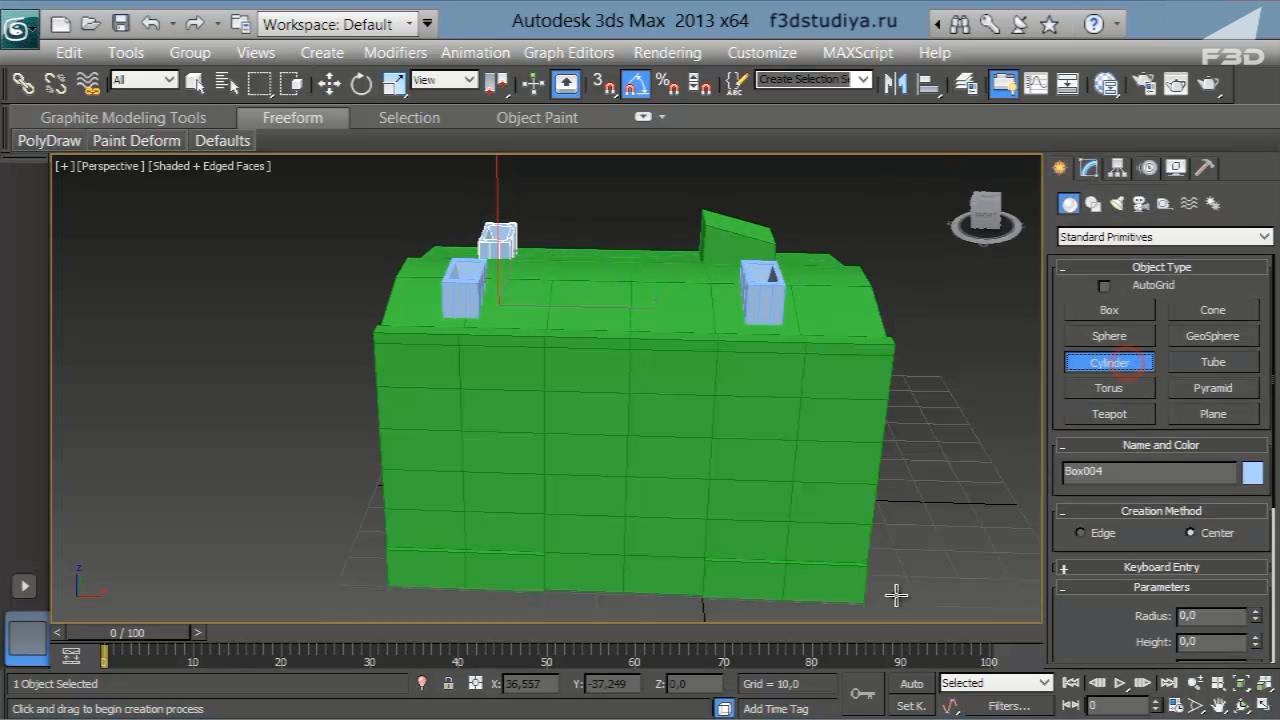
Task: Click the Unlink Selection tool
Action: pyautogui.click(x=55, y=84)
